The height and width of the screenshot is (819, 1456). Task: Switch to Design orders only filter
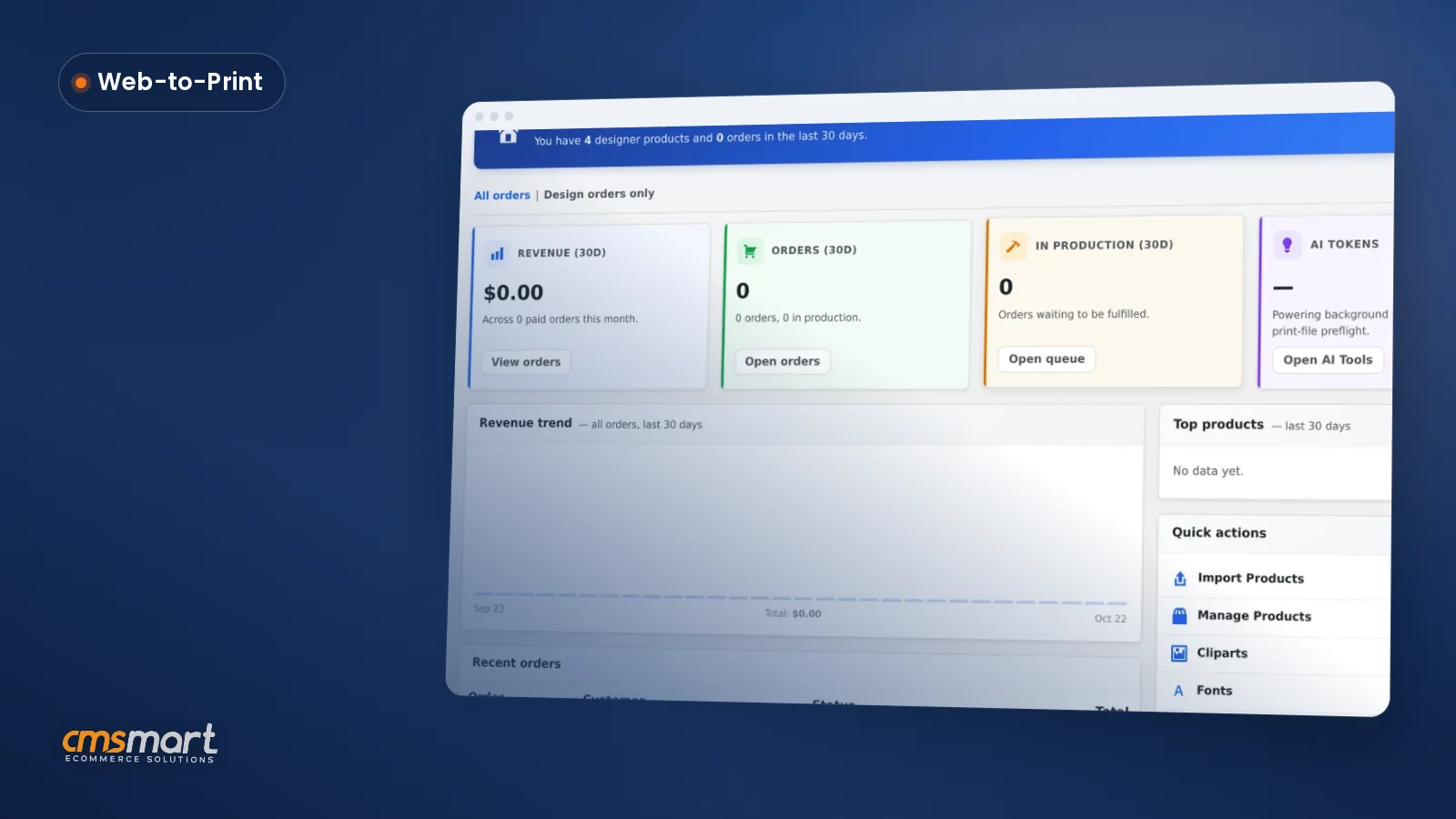pos(599,194)
